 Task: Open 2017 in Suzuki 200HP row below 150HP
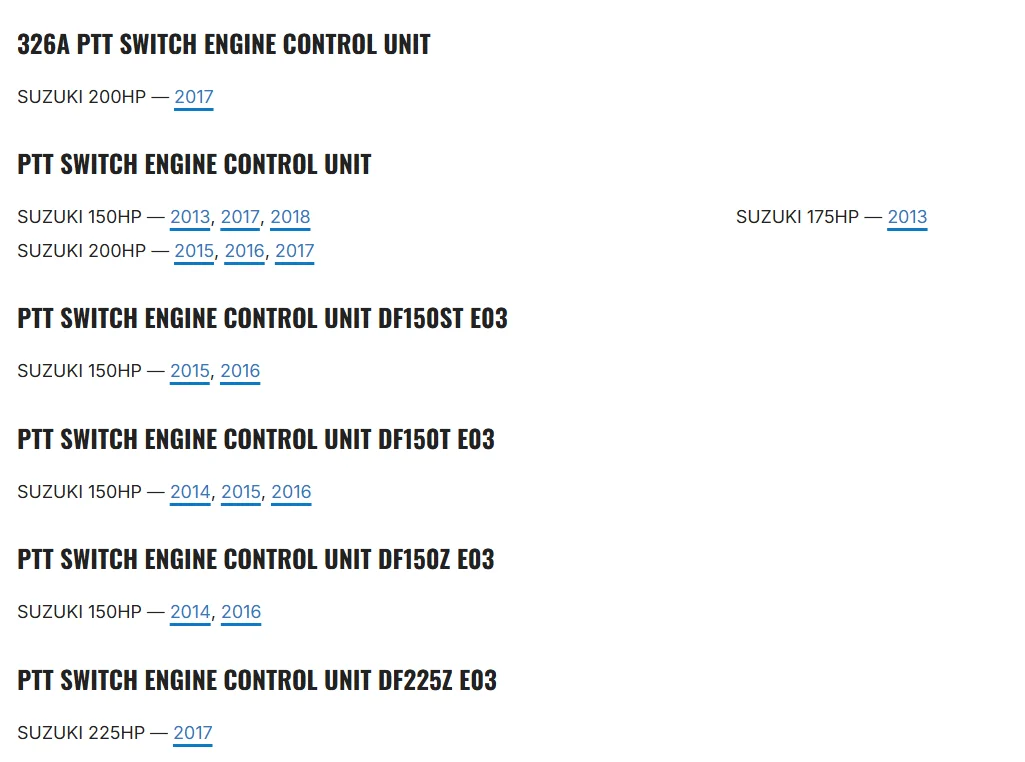click(x=295, y=251)
